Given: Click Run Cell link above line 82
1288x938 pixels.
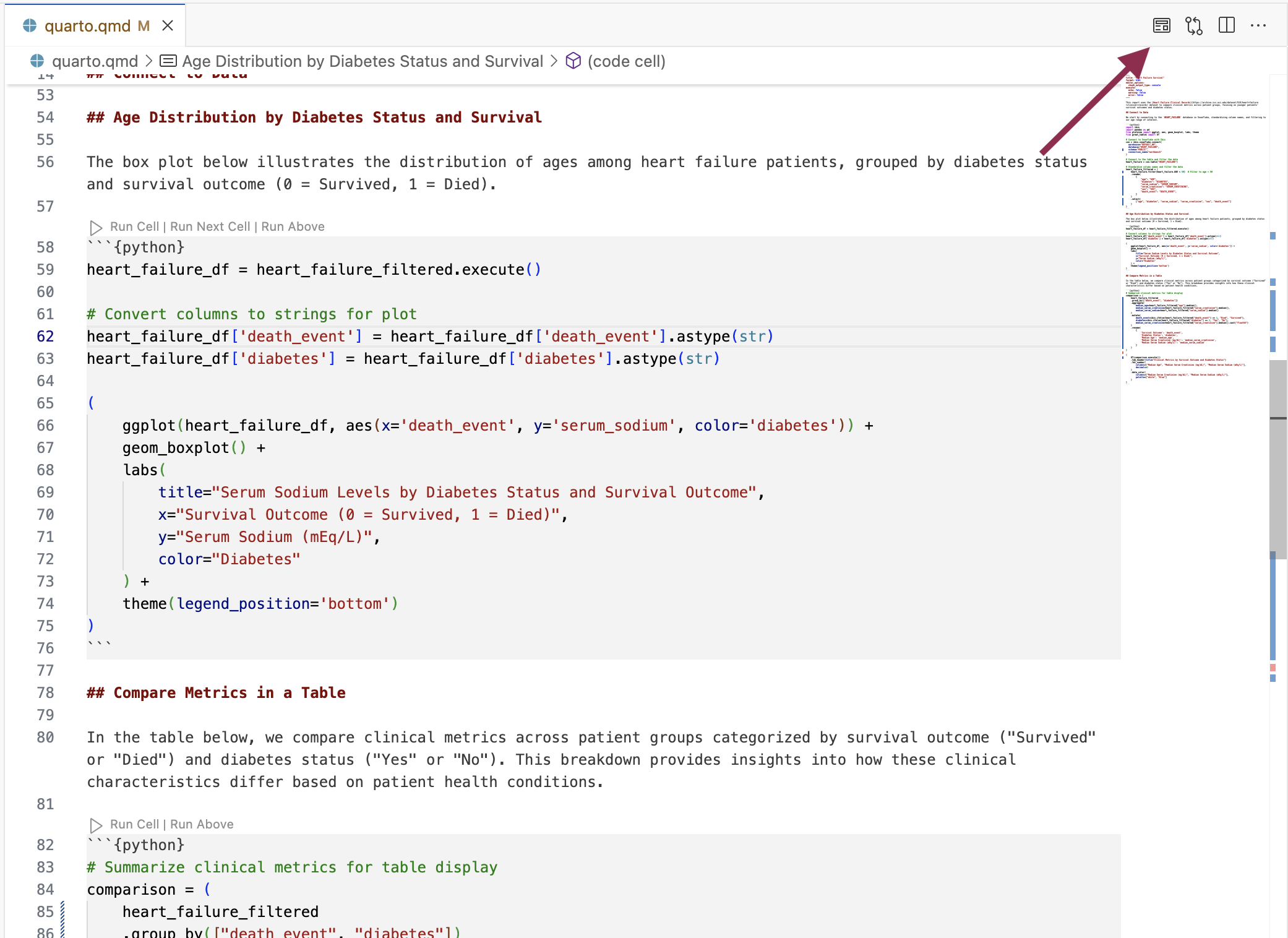Looking at the screenshot, I should coord(134,824).
